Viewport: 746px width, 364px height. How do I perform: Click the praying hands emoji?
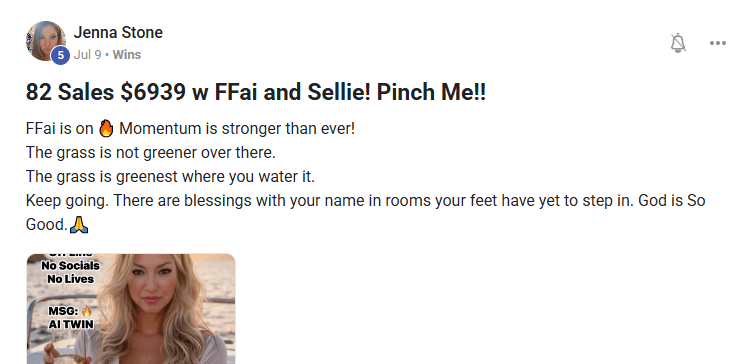tap(79, 224)
